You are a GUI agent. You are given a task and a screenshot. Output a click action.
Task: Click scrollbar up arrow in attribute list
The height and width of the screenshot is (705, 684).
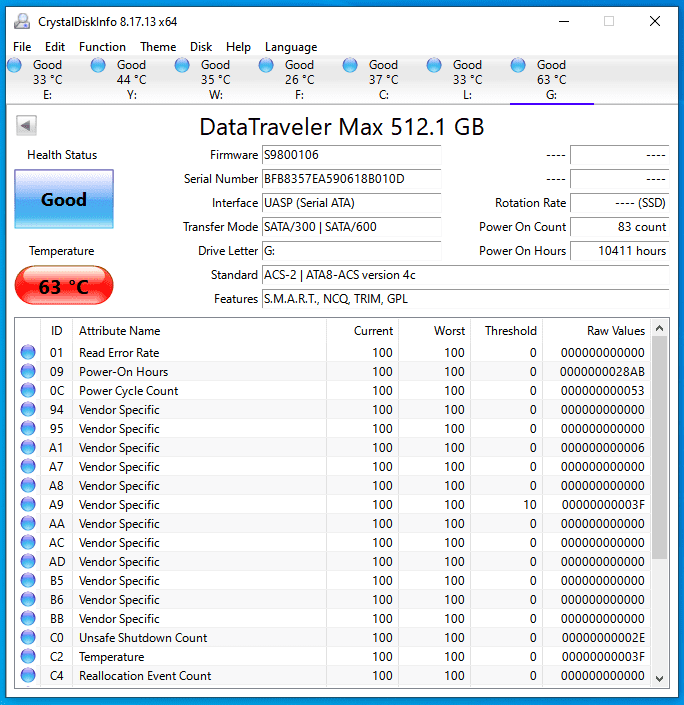[660, 328]
